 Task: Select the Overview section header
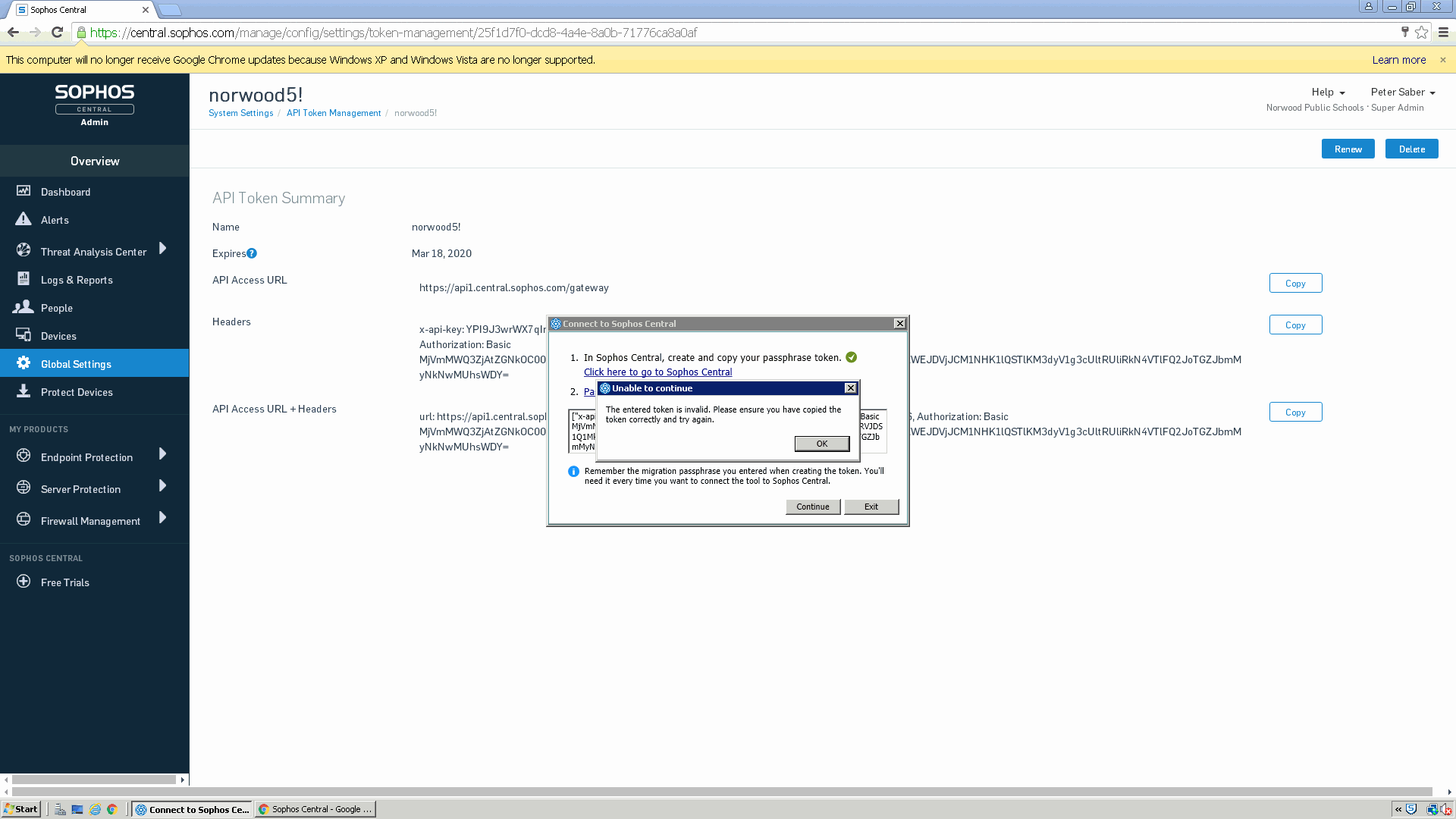[95, 161]
